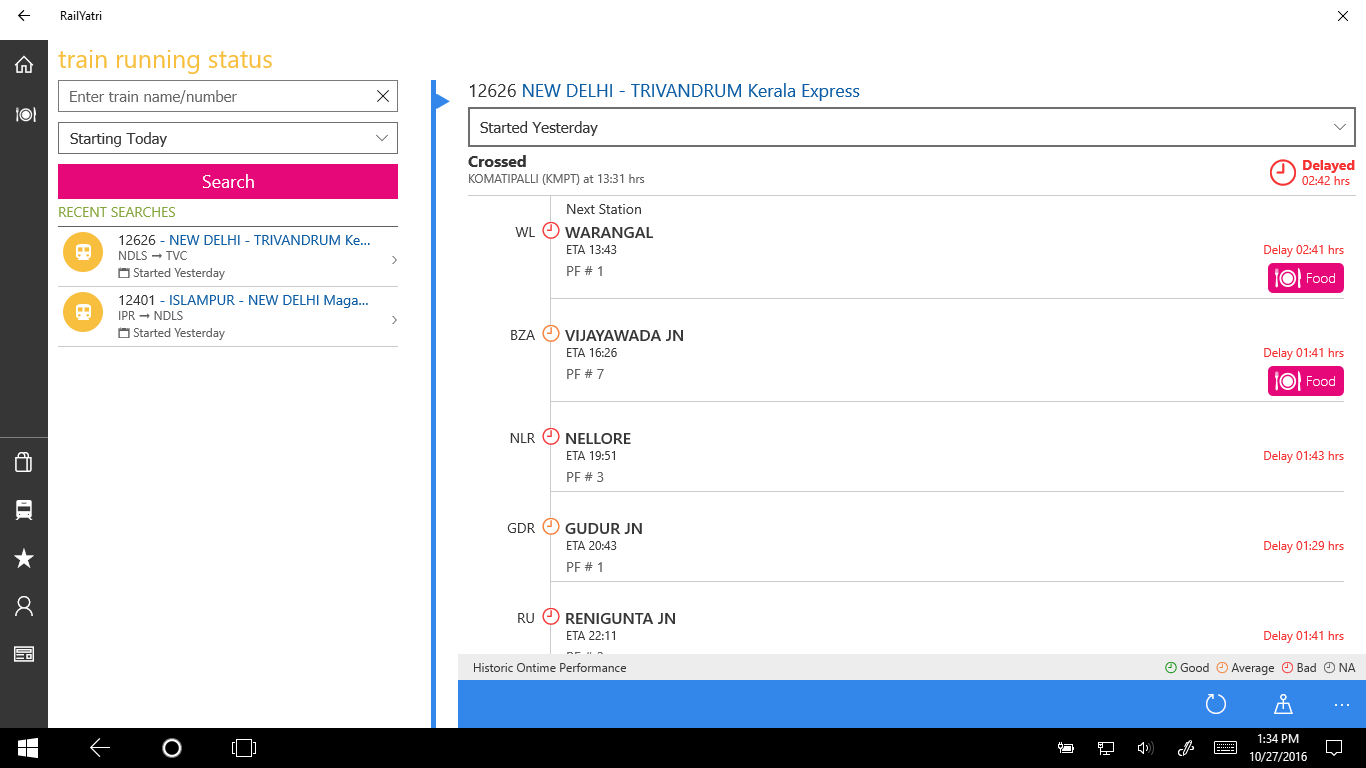Open the Windows Start menu
This screenshot has width=1366, height=768.
click(27, 747)
